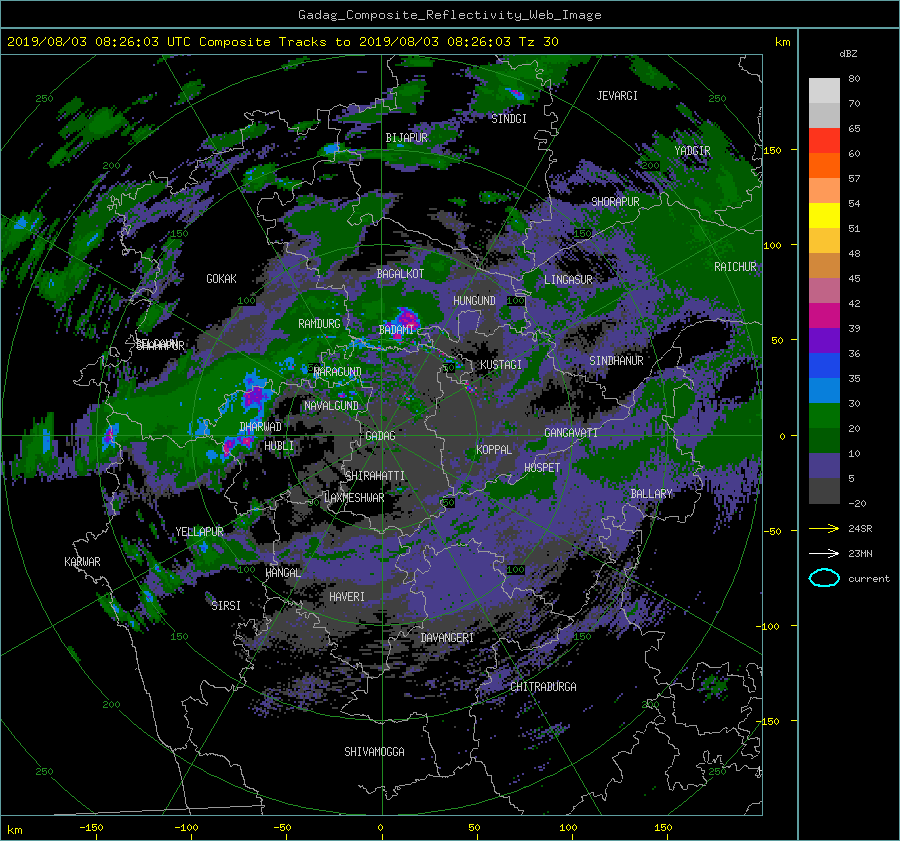Click the 23MN legend label

tap(860, 554)
